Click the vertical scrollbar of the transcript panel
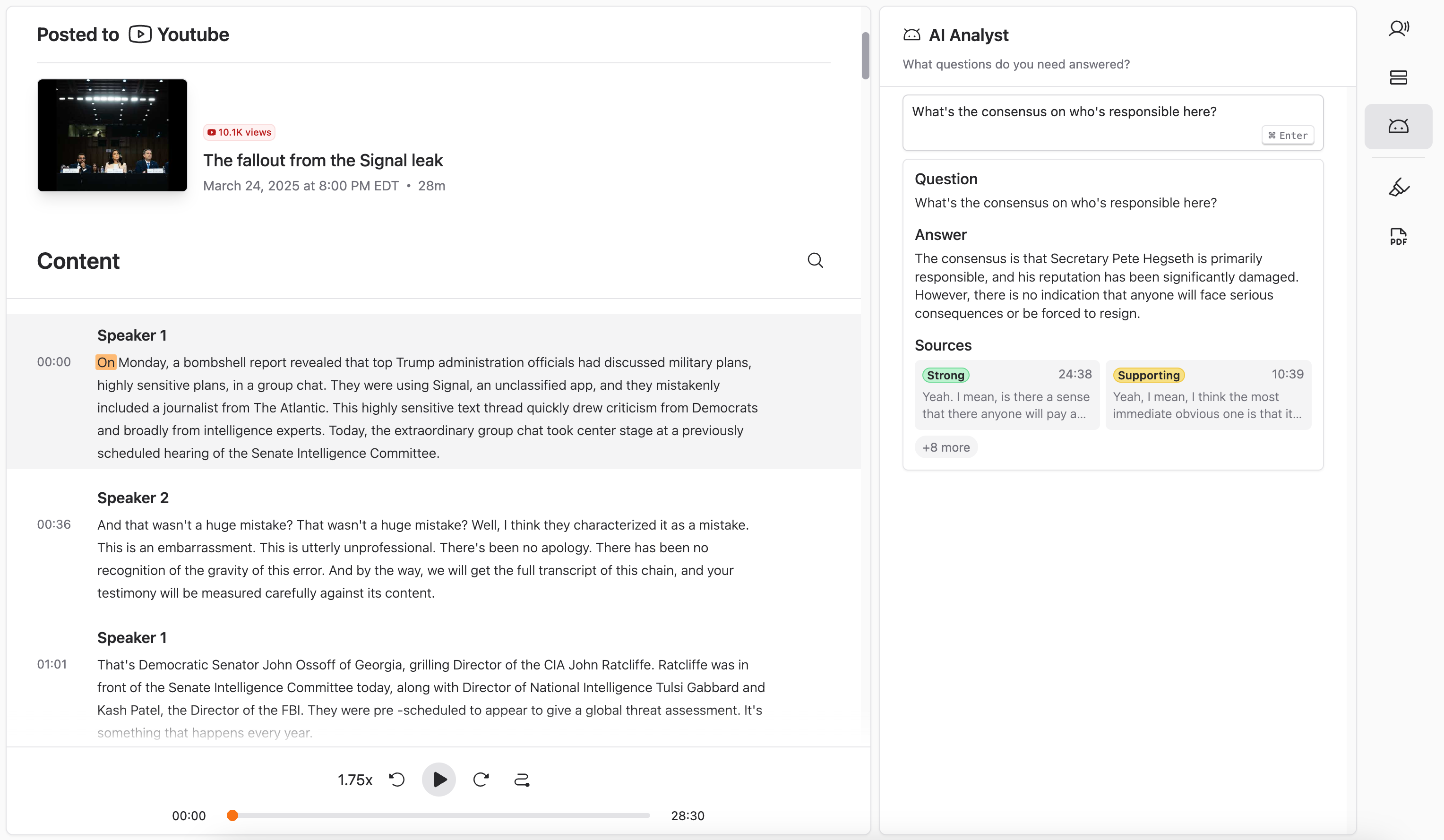1444x840 pixels. click(865, 56)
